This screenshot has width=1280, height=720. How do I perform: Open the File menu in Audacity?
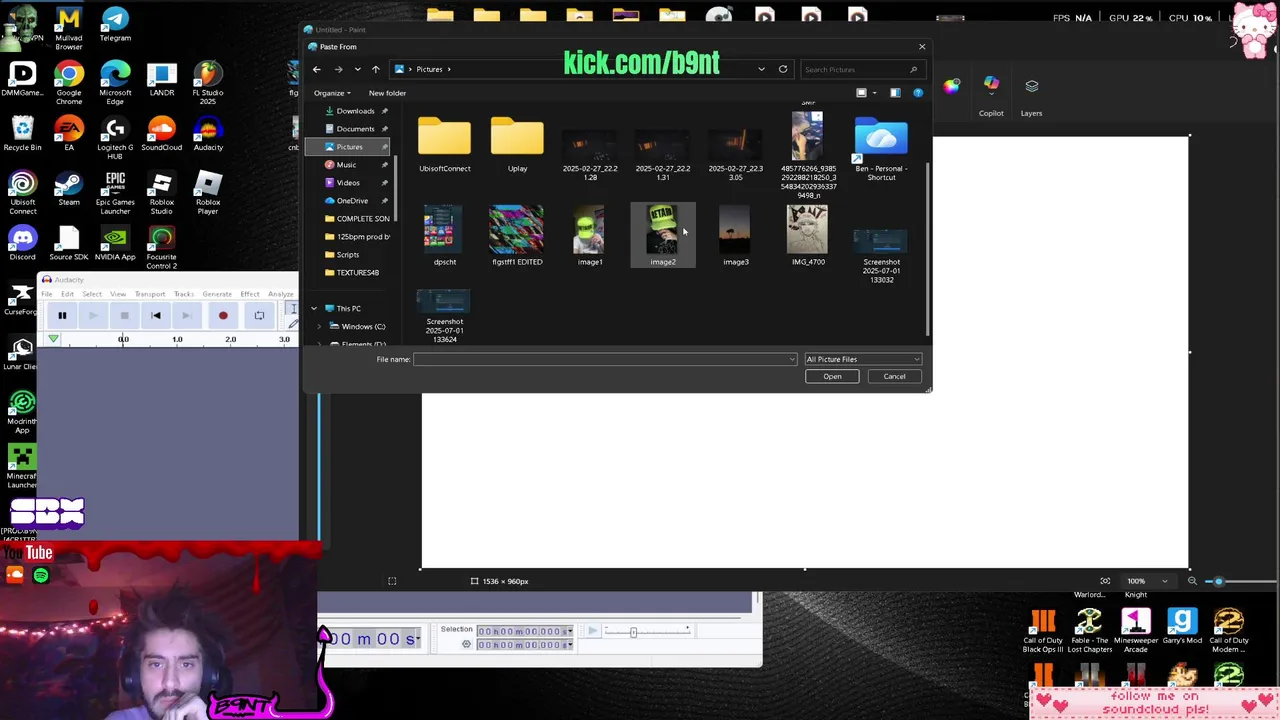[46, 294]
